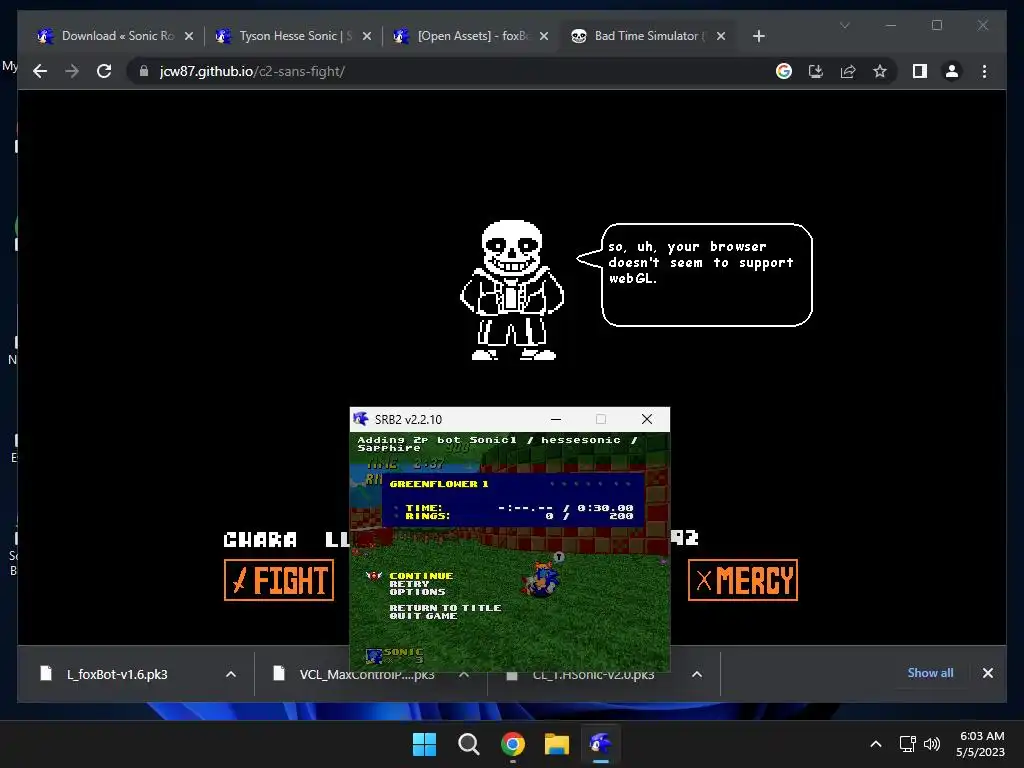Expand options for L_foxBot-v1.6.pk3 download
The width and height of the screenshot is (1024, 768).
231,674
